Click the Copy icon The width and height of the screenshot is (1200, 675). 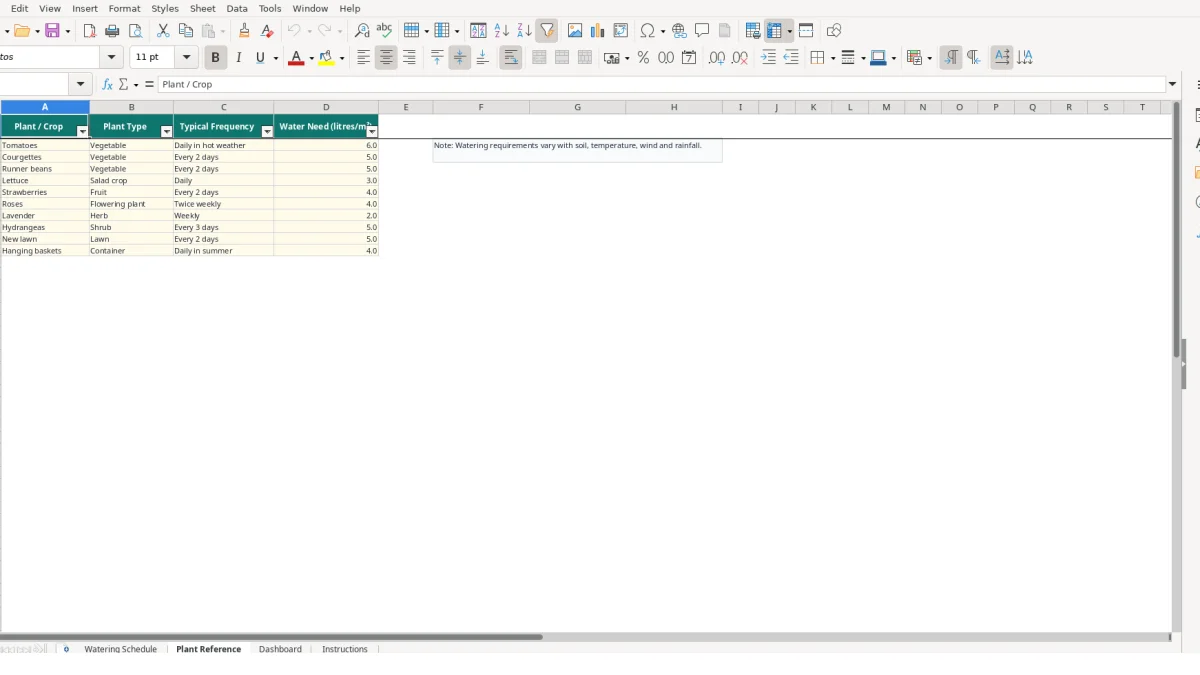coord(185,31)
